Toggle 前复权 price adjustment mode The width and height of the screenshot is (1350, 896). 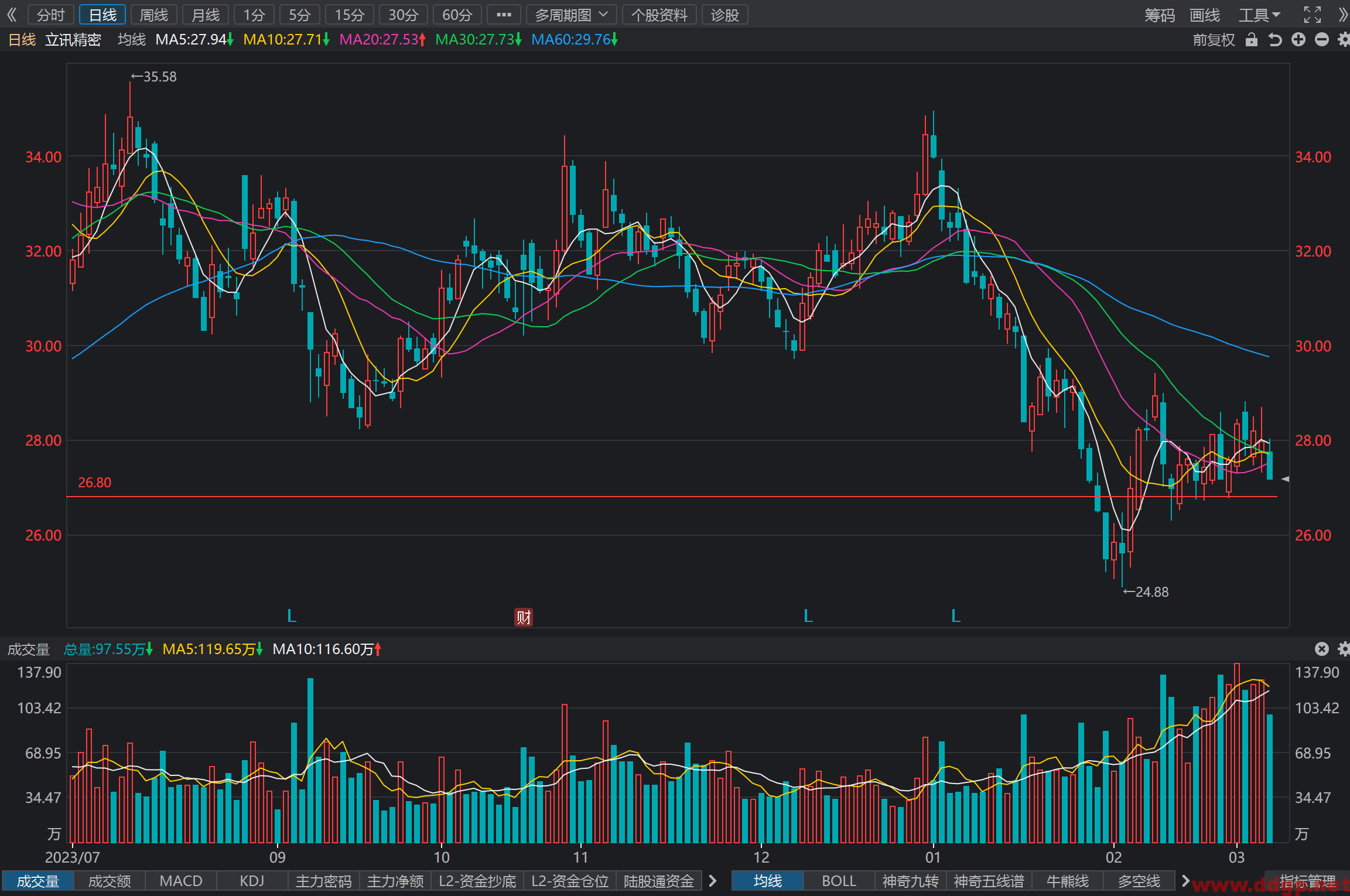click(1214, 40)
